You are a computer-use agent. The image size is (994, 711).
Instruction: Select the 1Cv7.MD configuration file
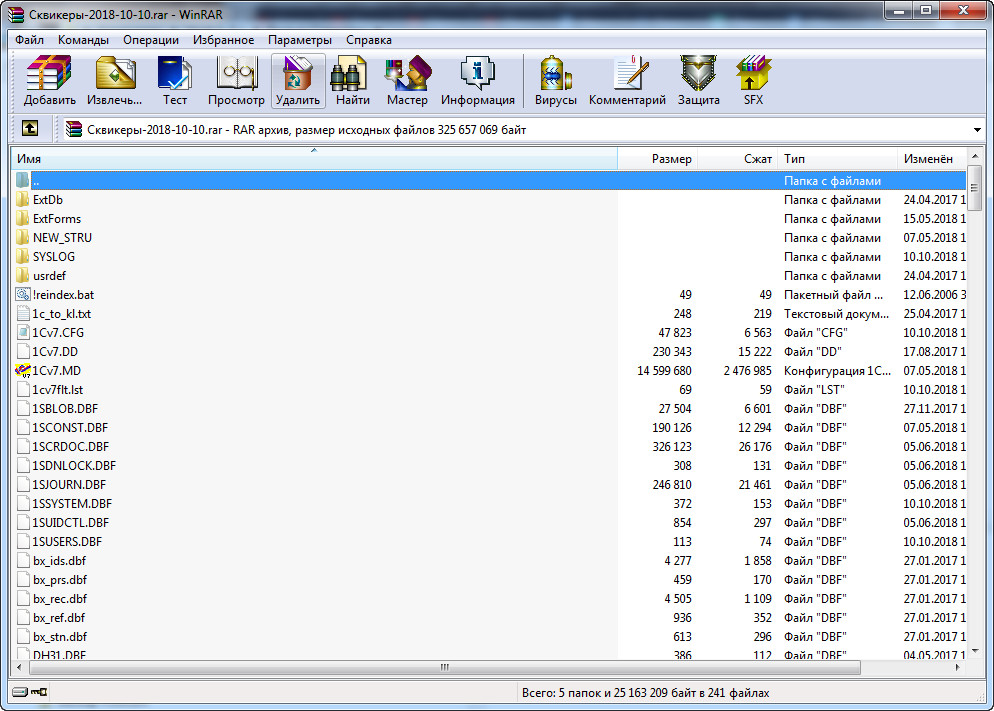[x=56, y=371]
